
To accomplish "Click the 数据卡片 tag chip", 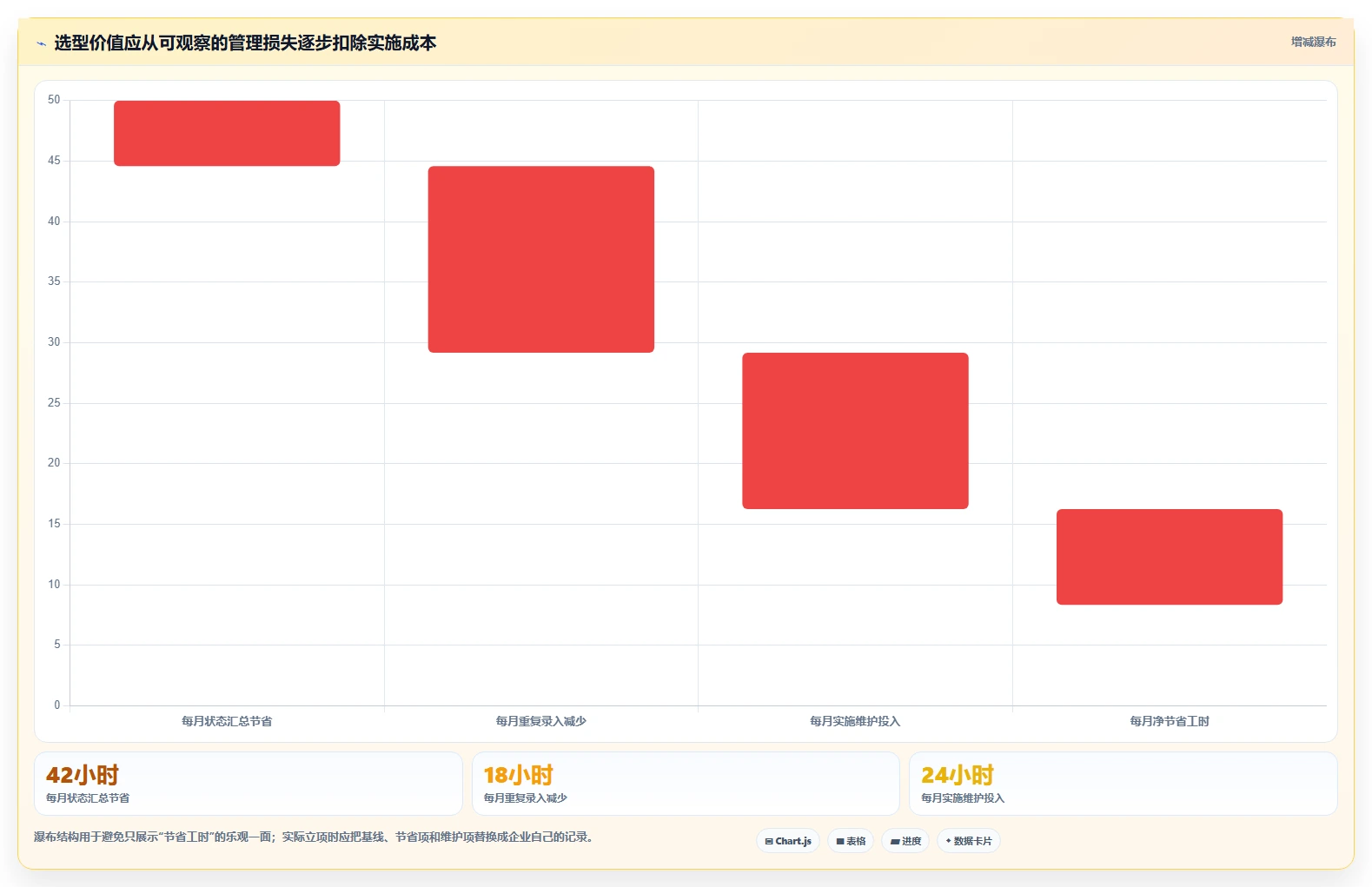I will point(969,841).
